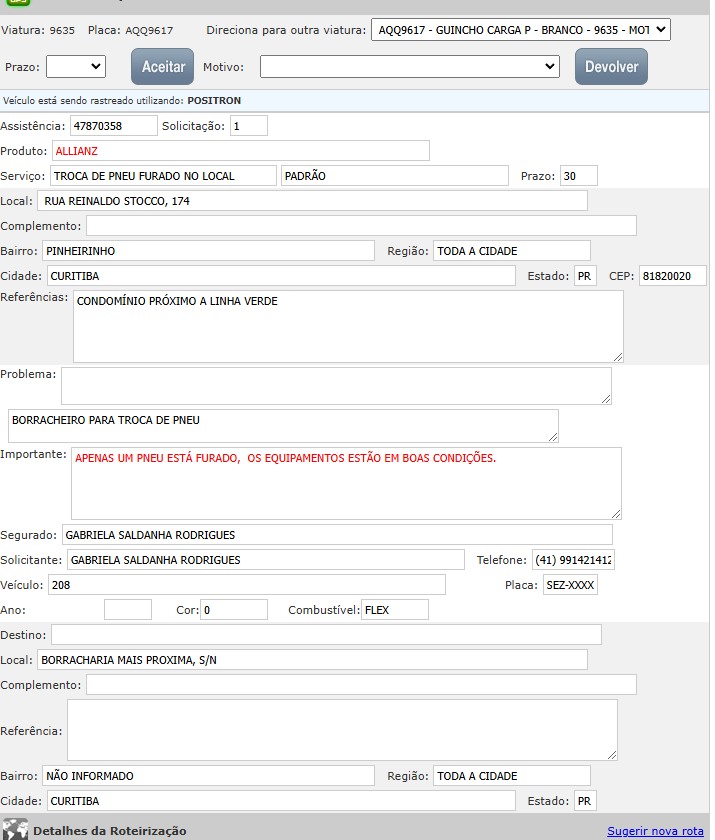Click inside the Referências text area
The width and height of the screenshot is (715, 840).
click(x=347, y=326)
